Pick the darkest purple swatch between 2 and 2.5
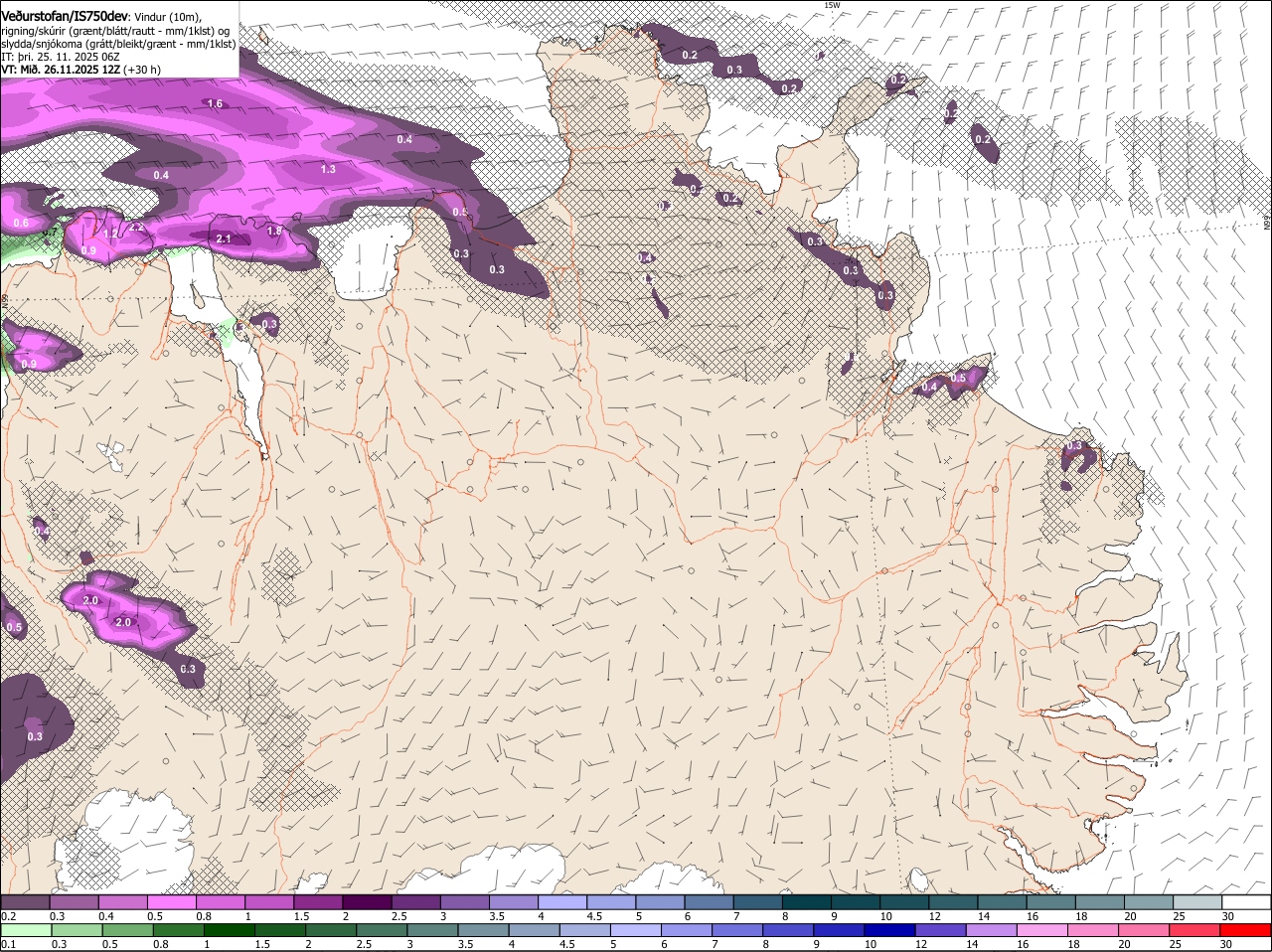 point(367,902)
